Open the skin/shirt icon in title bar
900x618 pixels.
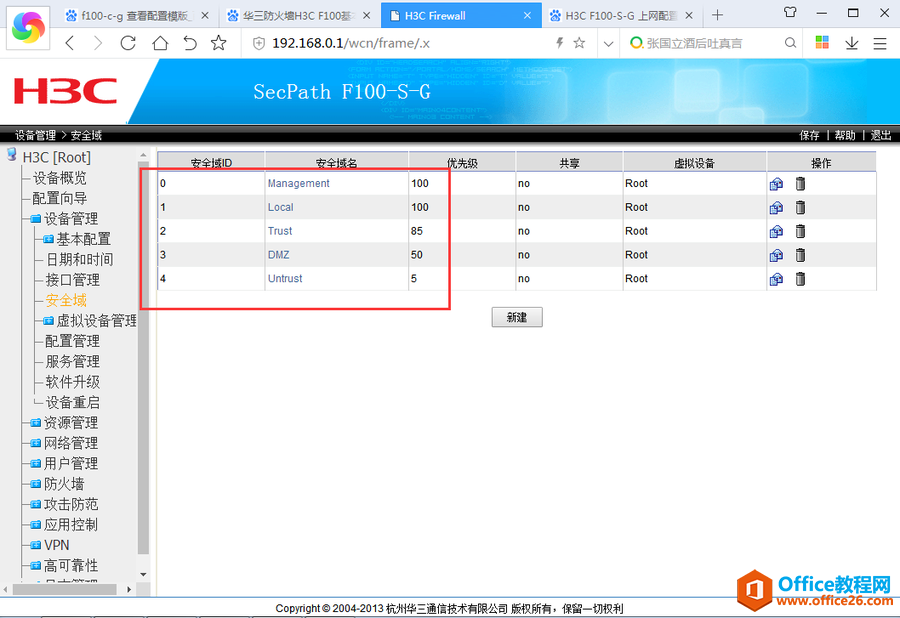790,12
